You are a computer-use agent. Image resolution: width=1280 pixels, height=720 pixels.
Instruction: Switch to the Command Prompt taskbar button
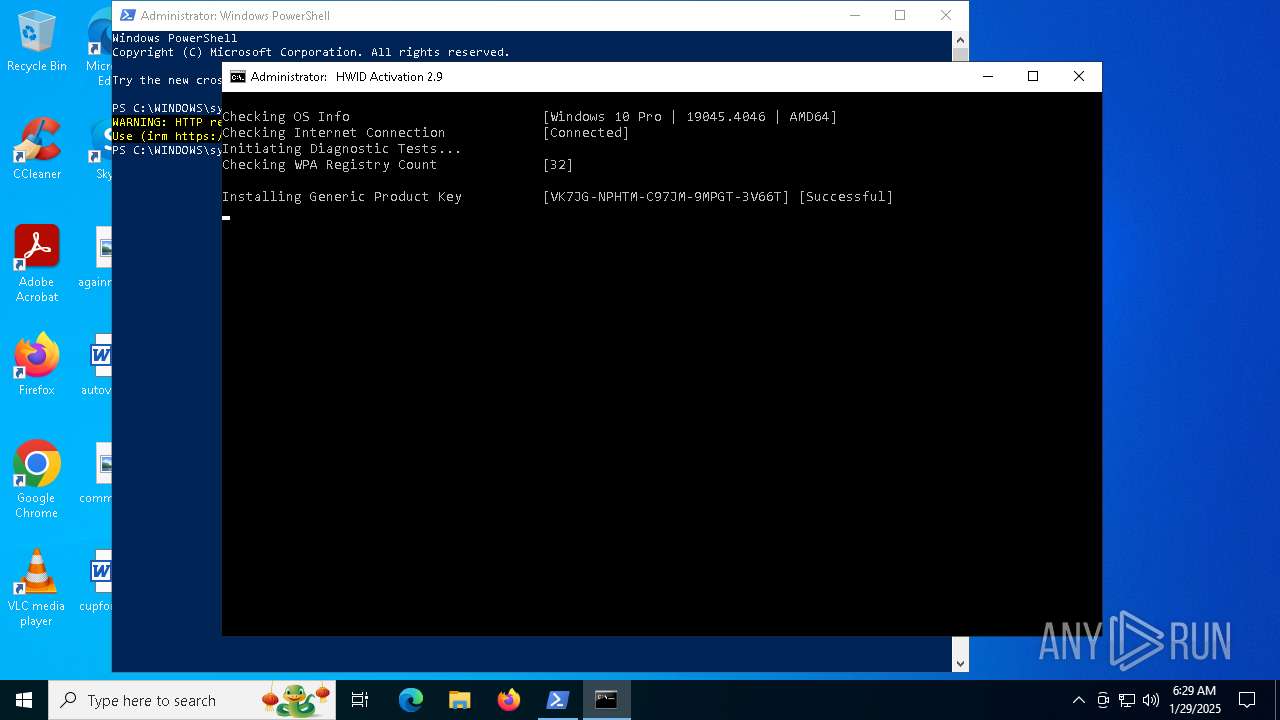click(x=607, y=700)
